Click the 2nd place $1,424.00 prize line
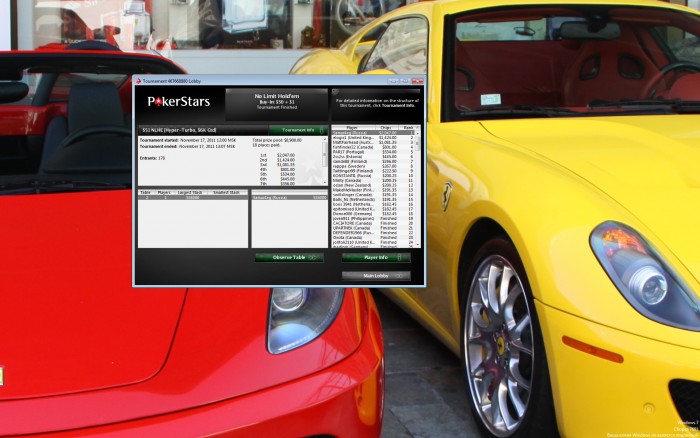700x438 pixels. pyautogui.click(x=277, y=160)
